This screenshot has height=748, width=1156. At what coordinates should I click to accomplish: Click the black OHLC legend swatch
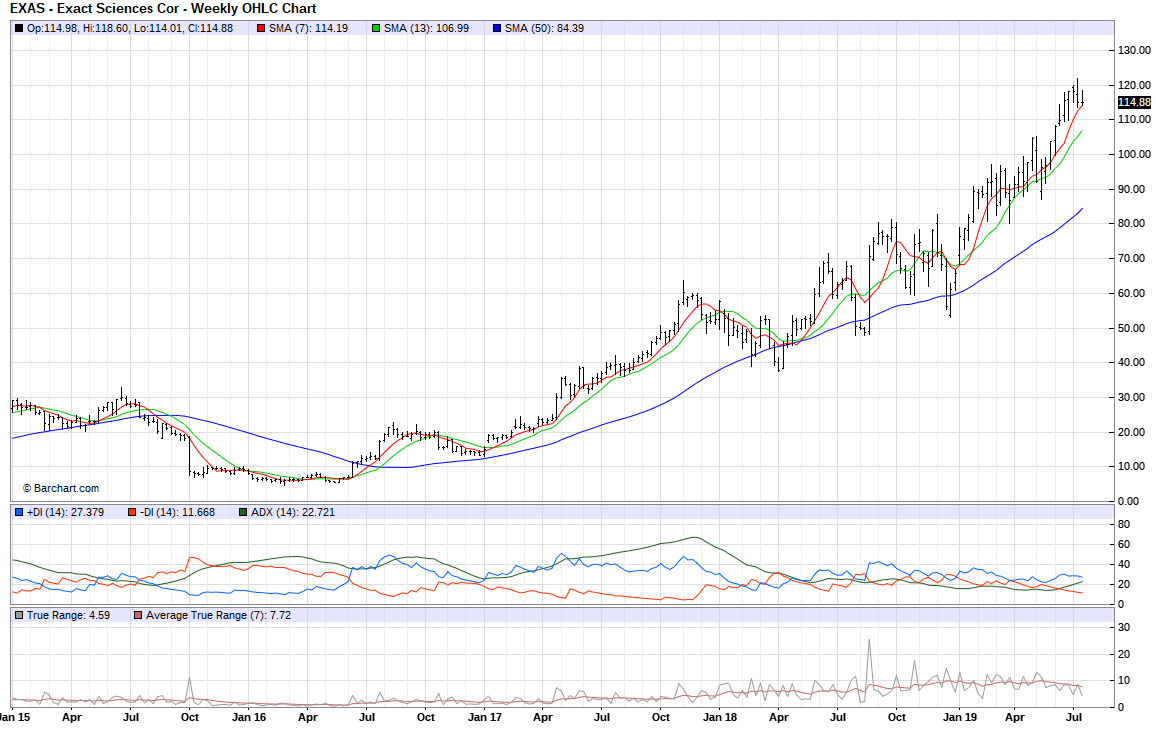19,28
